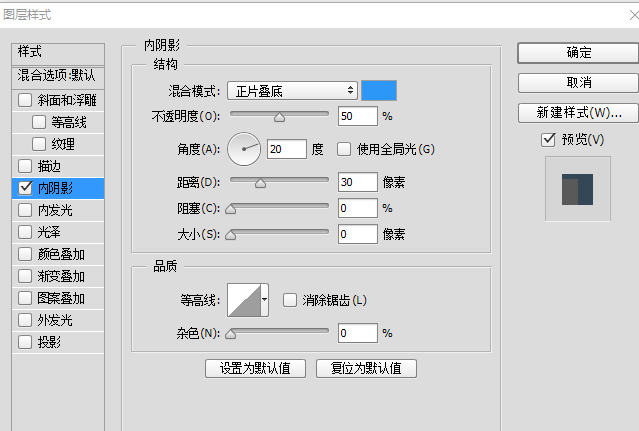Open the blue shadow color swatch

tap(379, 90)
